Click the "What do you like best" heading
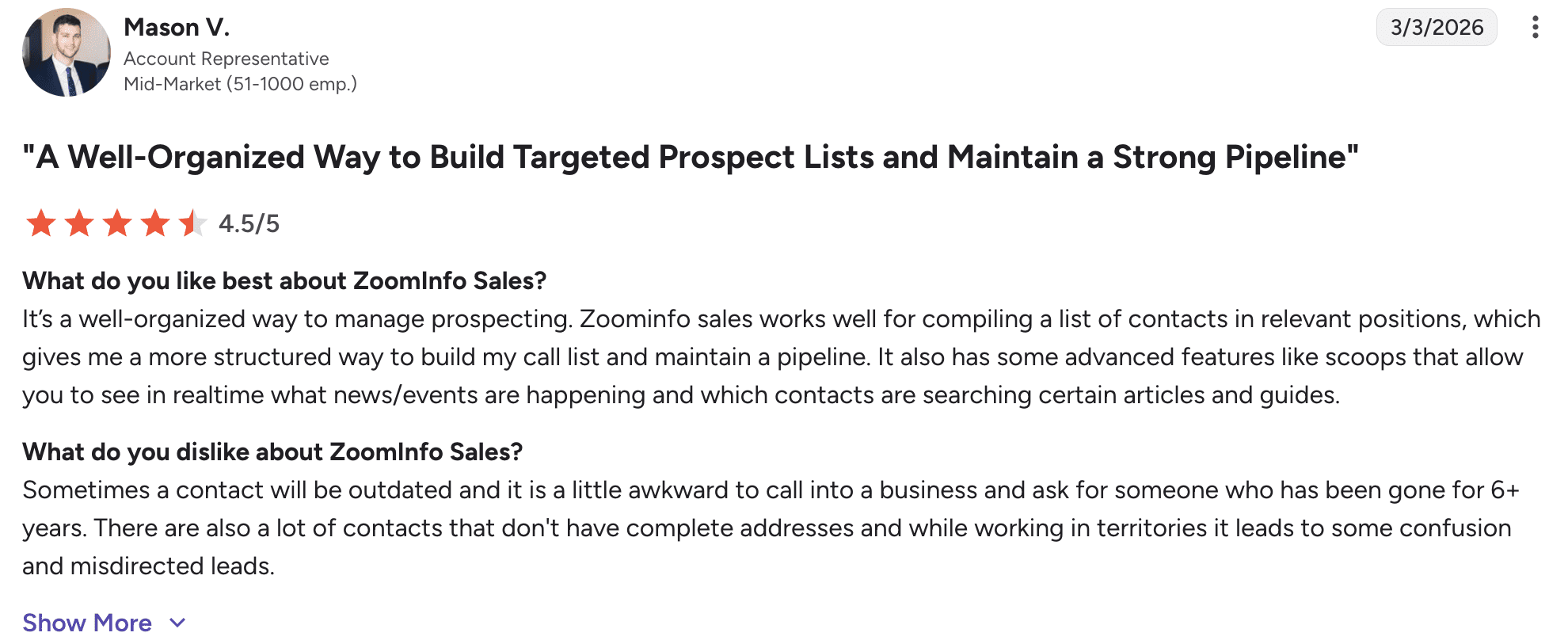Viewport: 1568px width, 644px height. click(x=284, y=281)
